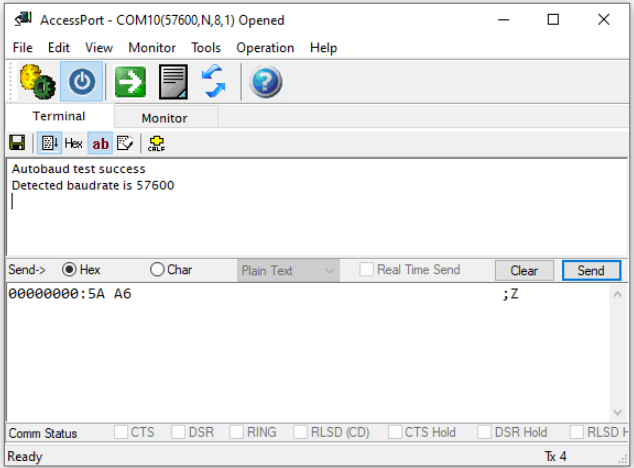Open the Edit menu

pyautogui.click(x=59, y=48)
